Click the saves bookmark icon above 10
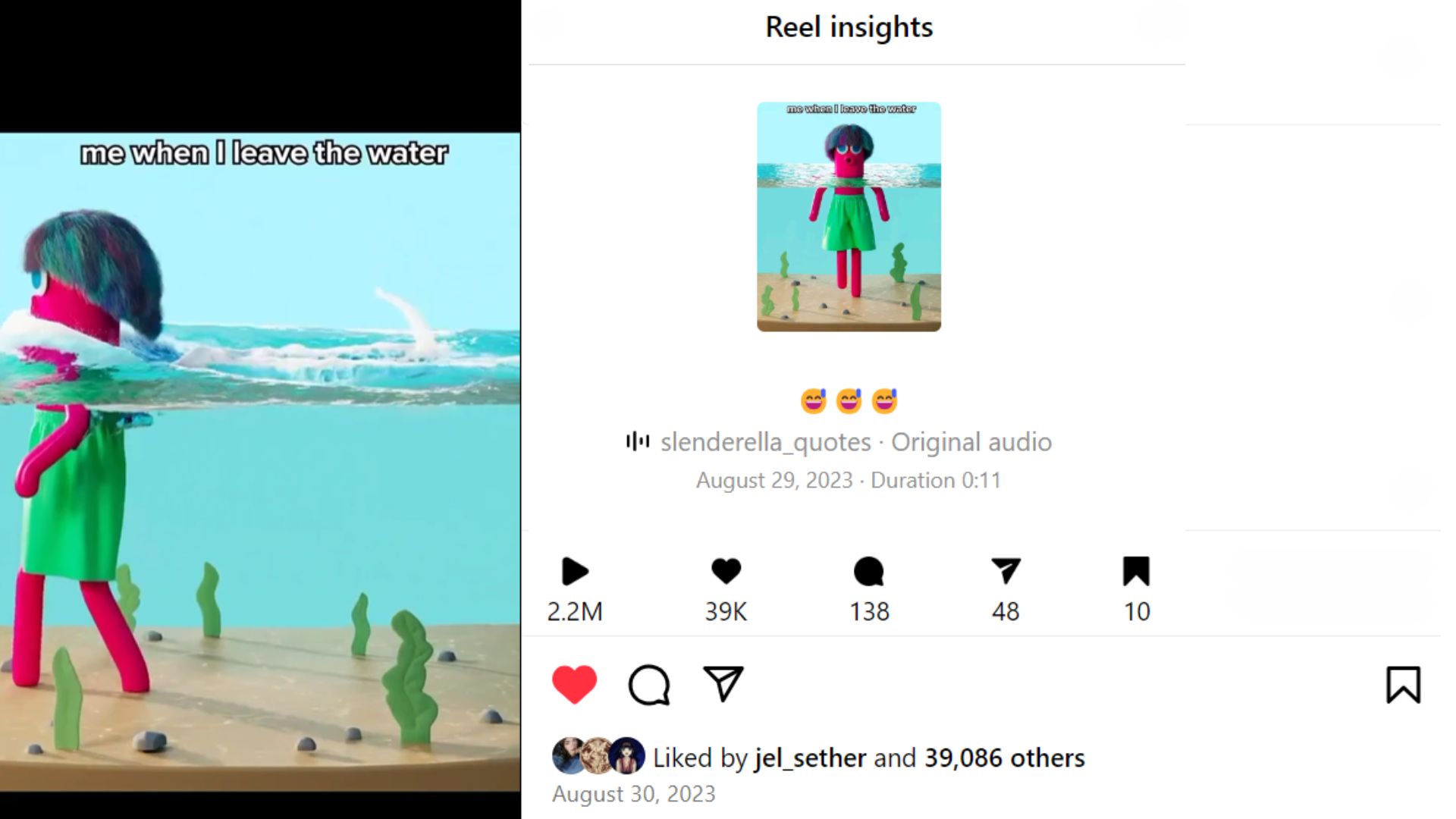This screenshot has height=819, width=1456. tap(1136, 571)
